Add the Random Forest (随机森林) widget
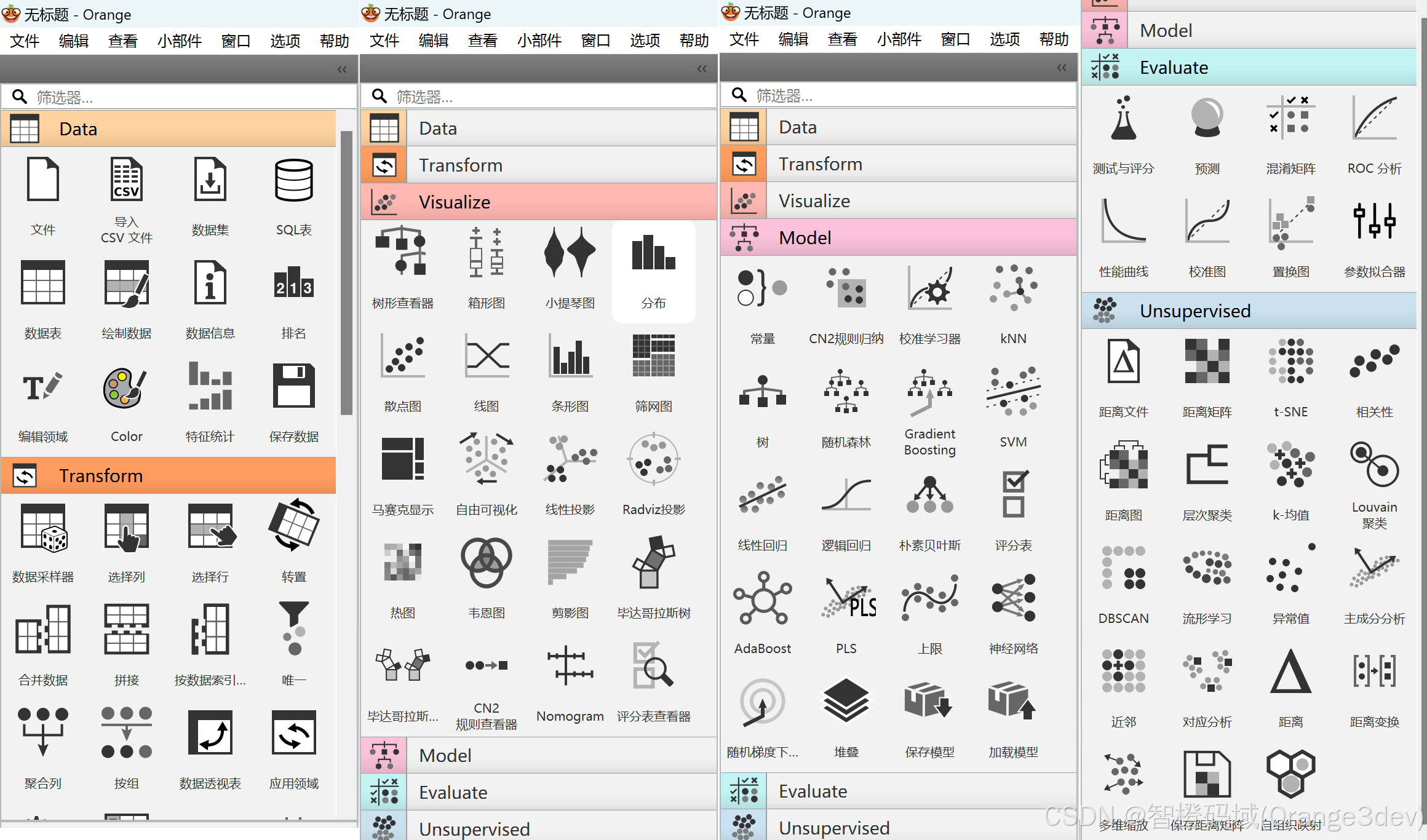Image resolution: width=1427 pixels, height=840 pixels. (846, 392)
